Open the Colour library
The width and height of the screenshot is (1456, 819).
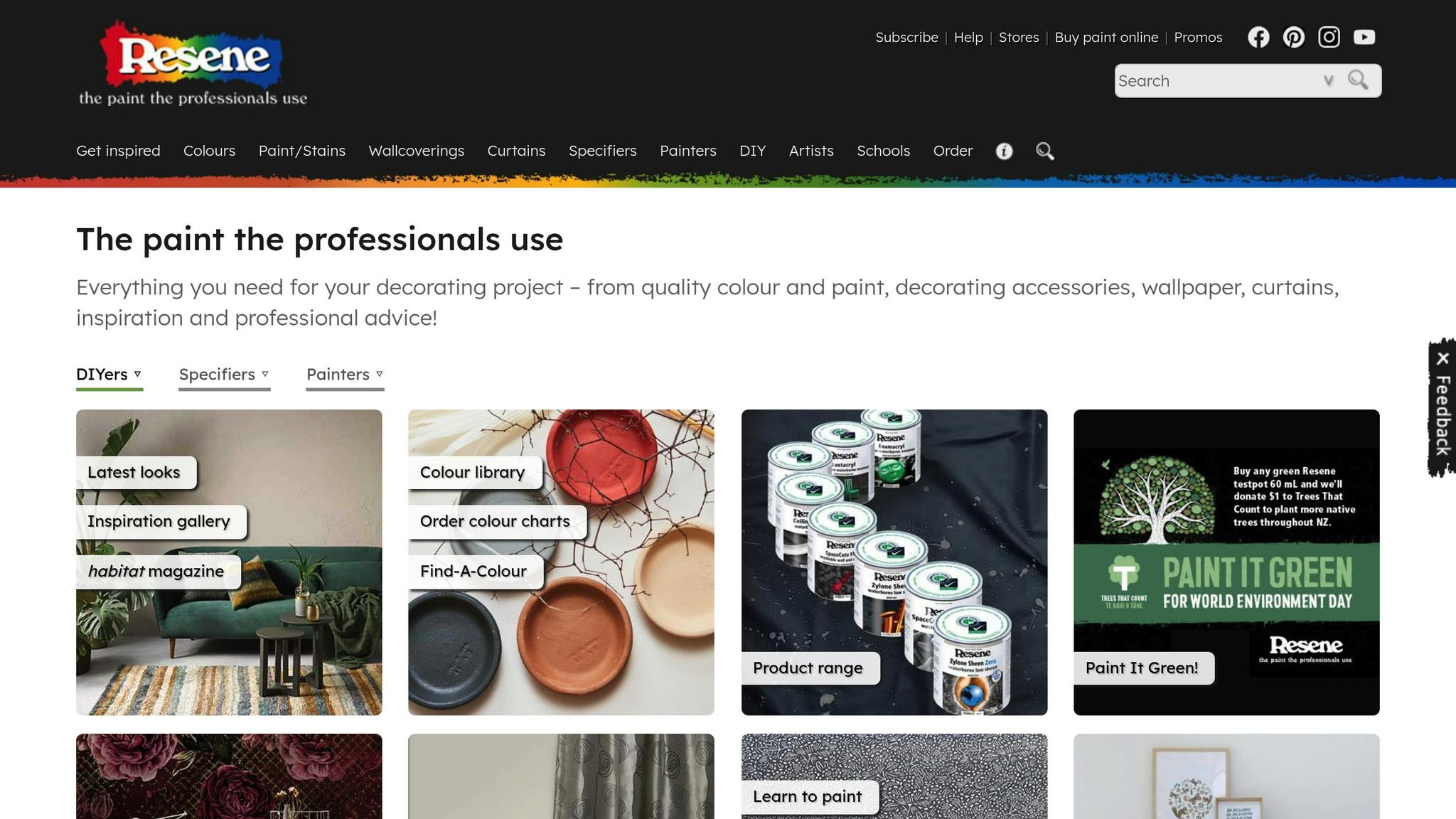pos(474,472)
